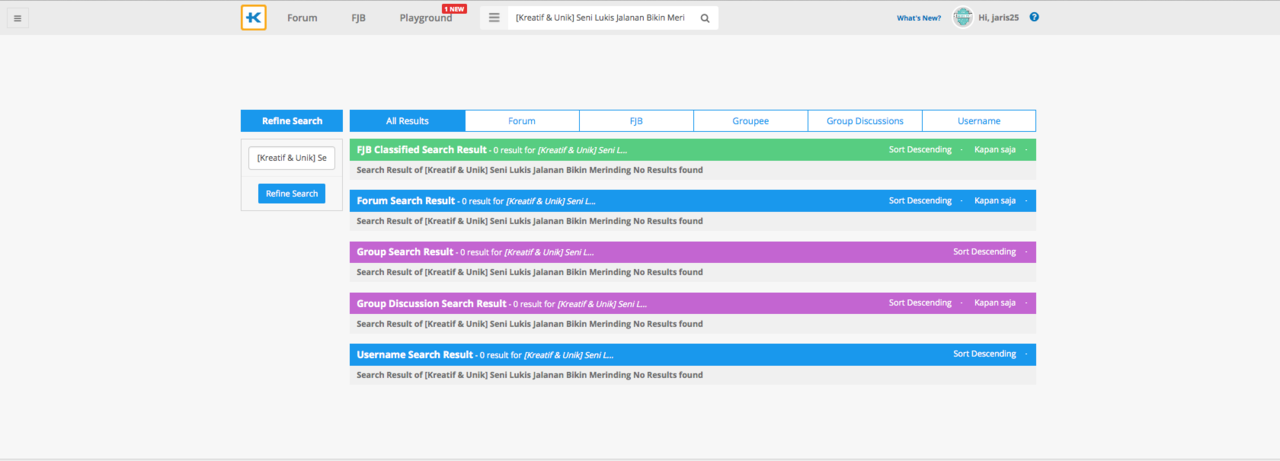
Task: Switch to the Group Discussions tab
Action: [865, 121]
